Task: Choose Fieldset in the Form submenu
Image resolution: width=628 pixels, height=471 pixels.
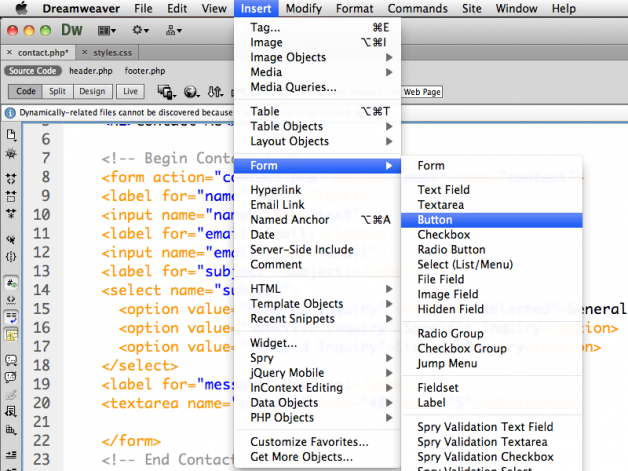Action: [x=491, y=388]
